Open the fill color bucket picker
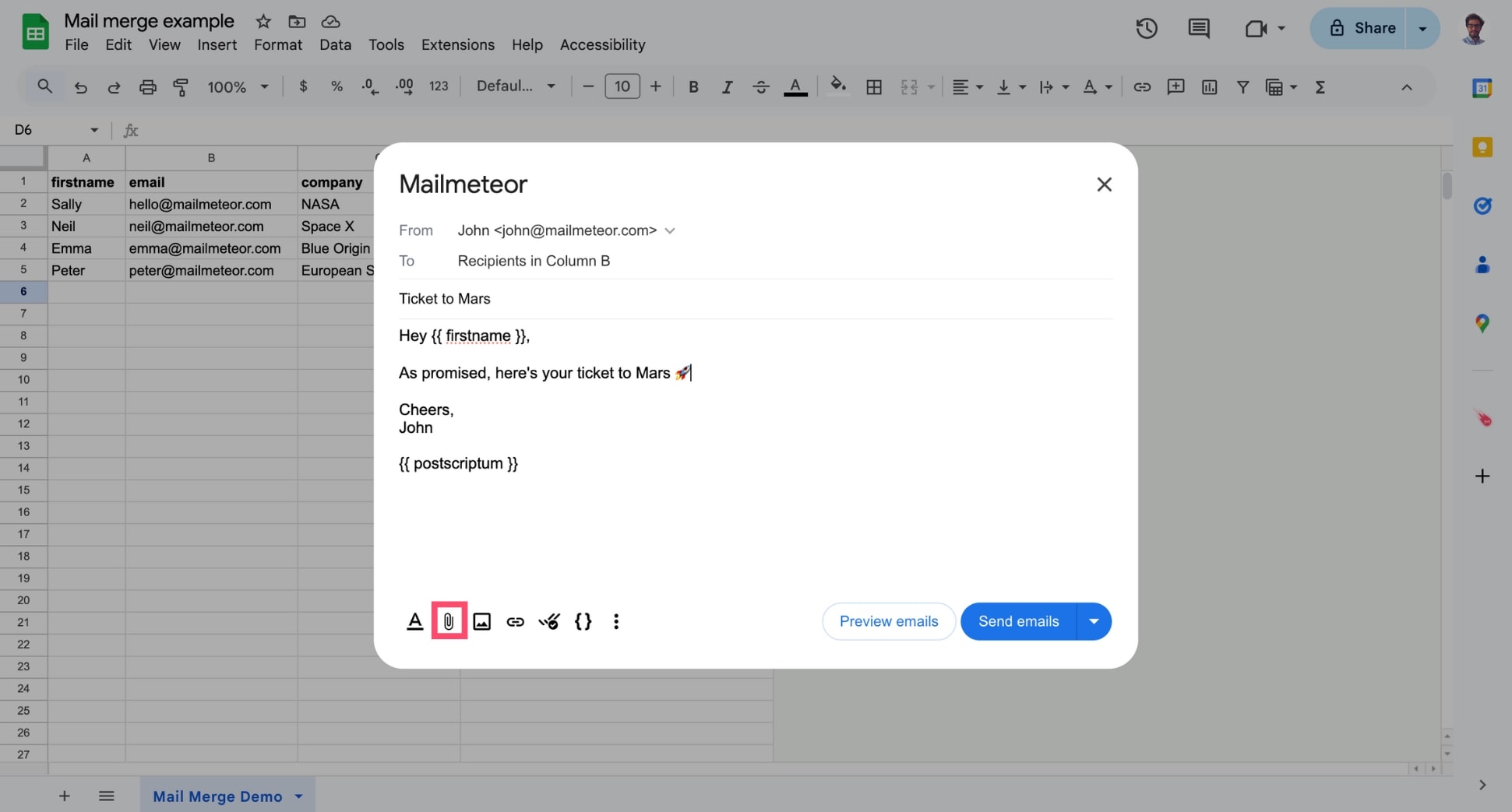Screen dimensions: 1512x812 pos(838,86)
